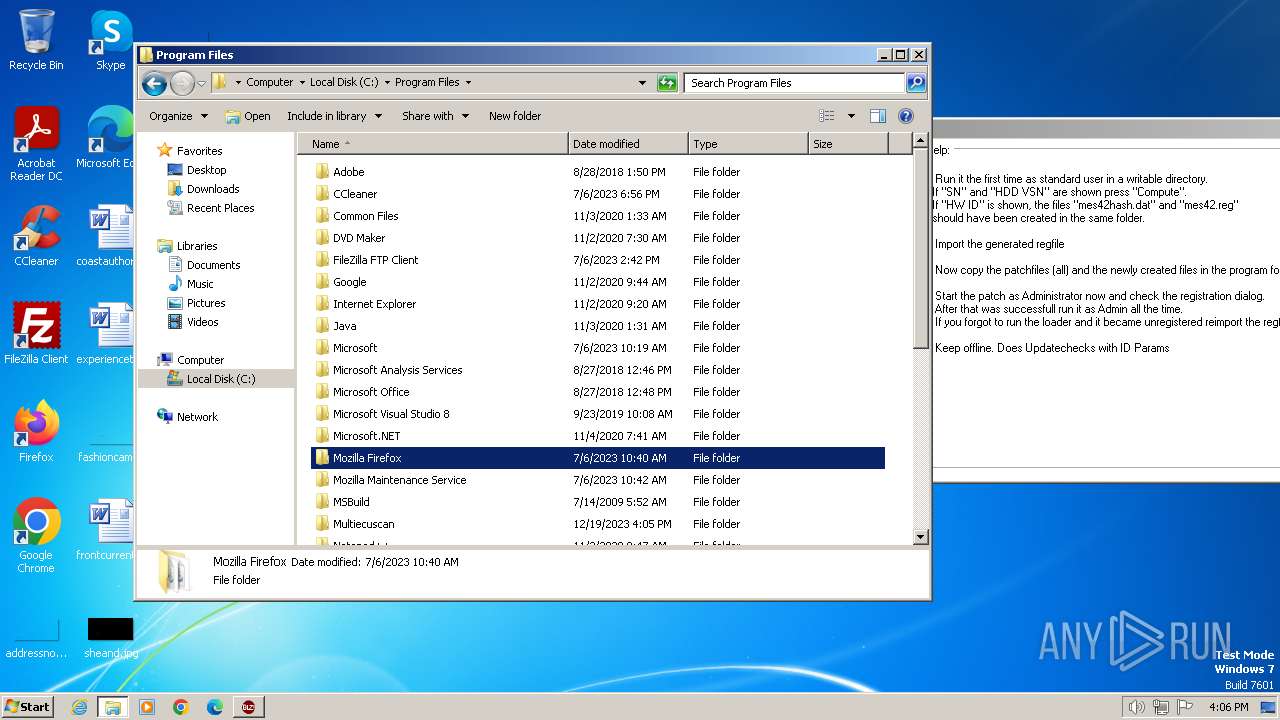The width and height of the screenshot is (1280, 720).
Task: Click the New folder button
Action: (515, 116)
